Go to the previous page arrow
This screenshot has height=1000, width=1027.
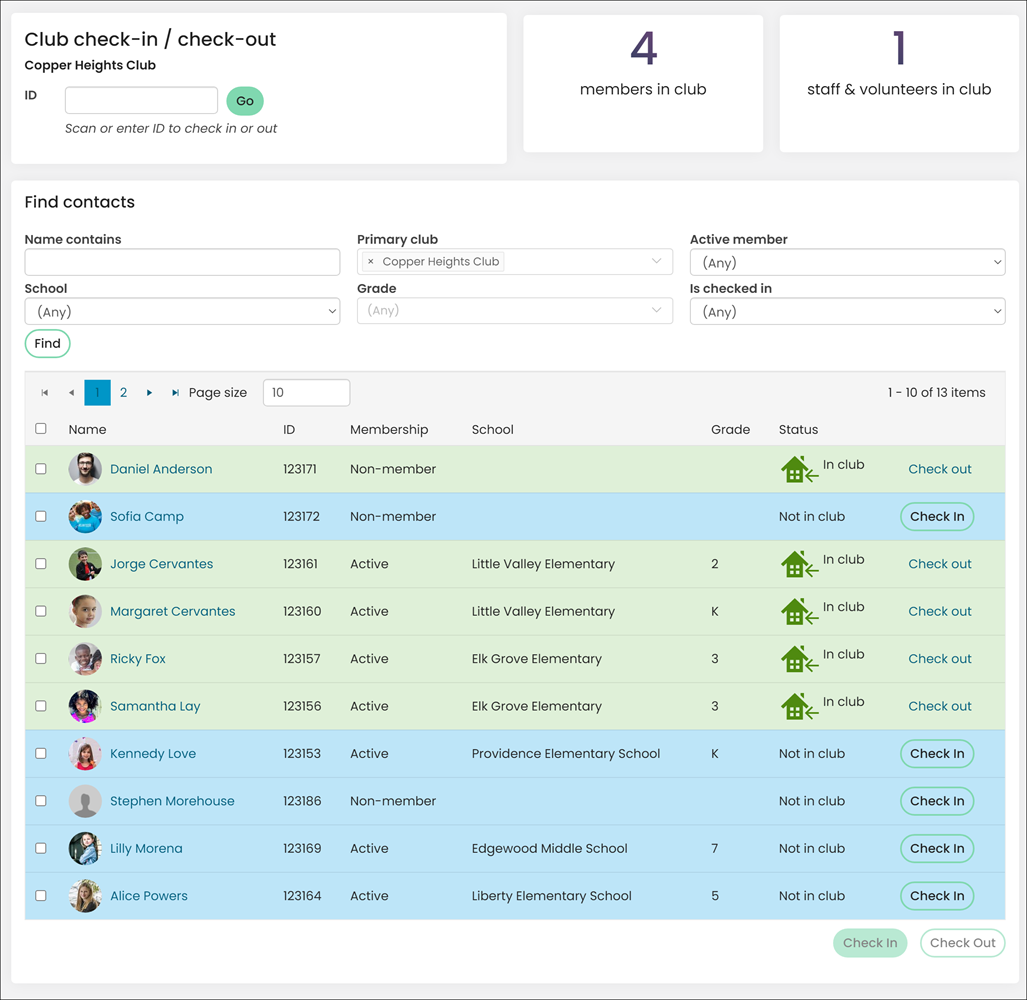[71, 393]
